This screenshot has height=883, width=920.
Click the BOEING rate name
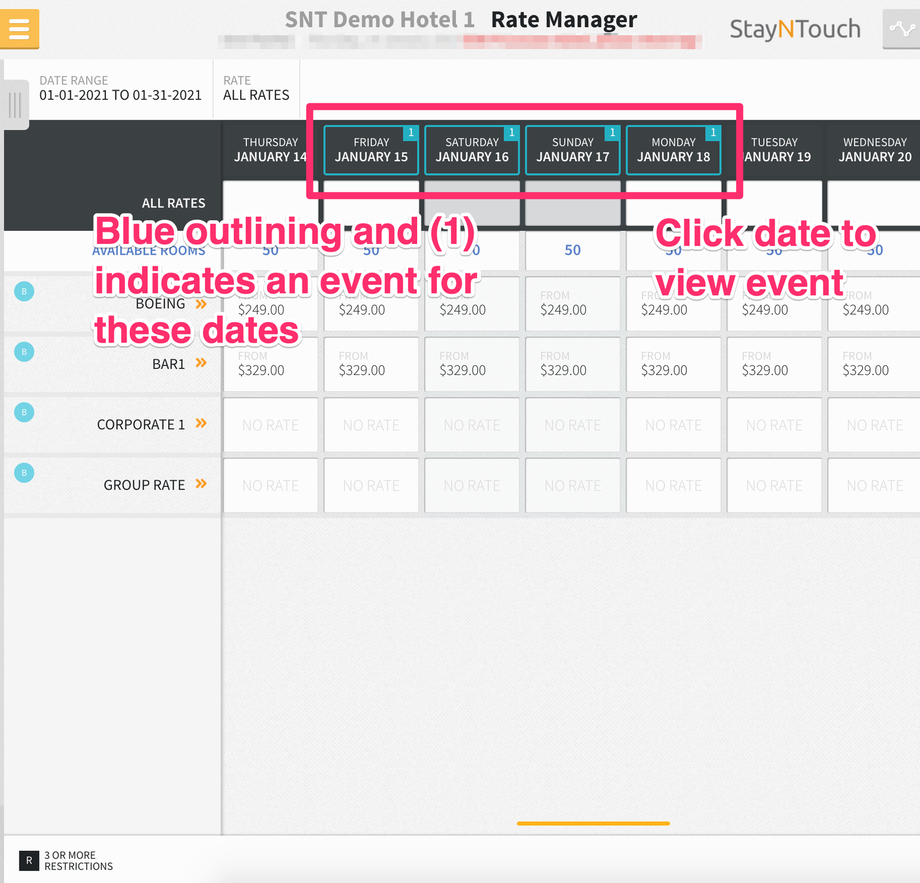(160, 304)
